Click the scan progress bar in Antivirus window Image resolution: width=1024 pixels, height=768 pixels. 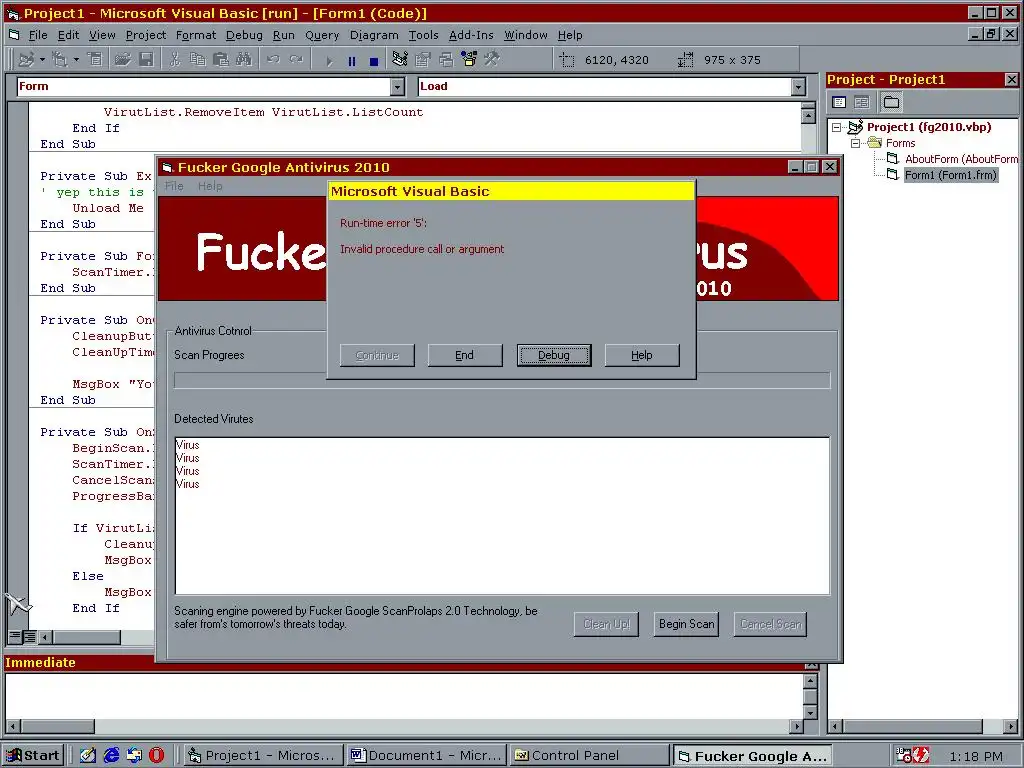coord(502,380)
